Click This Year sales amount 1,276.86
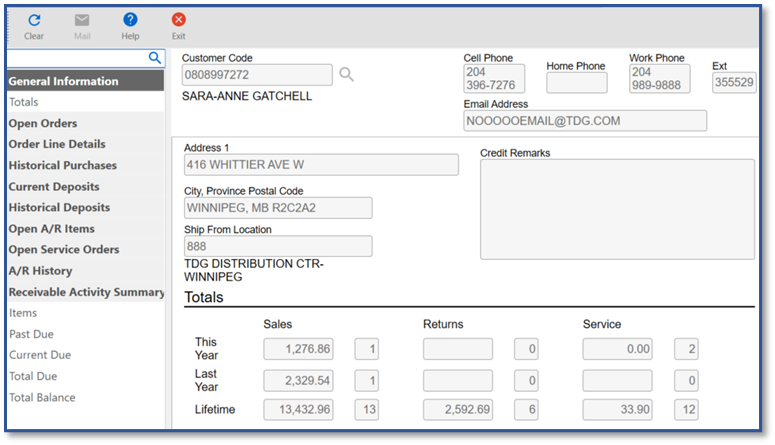Viewport: 775px width, 445px height. tap(298, 349)
